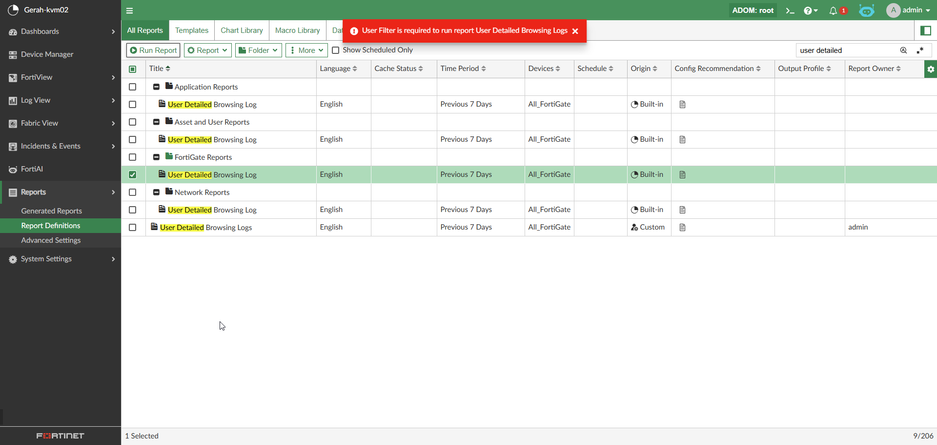The height and width of the screenshot is (445, 937).
Task: Open the FortiAI robot assistant icon
Action: tap(866, 10)
